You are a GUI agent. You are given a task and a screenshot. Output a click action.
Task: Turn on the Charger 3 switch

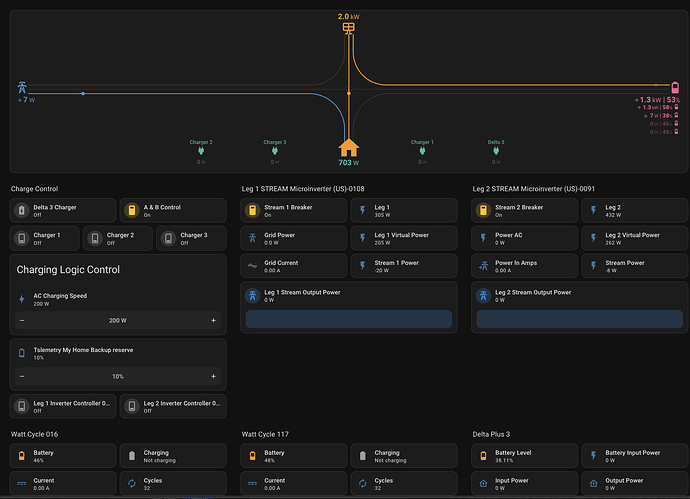191,238
